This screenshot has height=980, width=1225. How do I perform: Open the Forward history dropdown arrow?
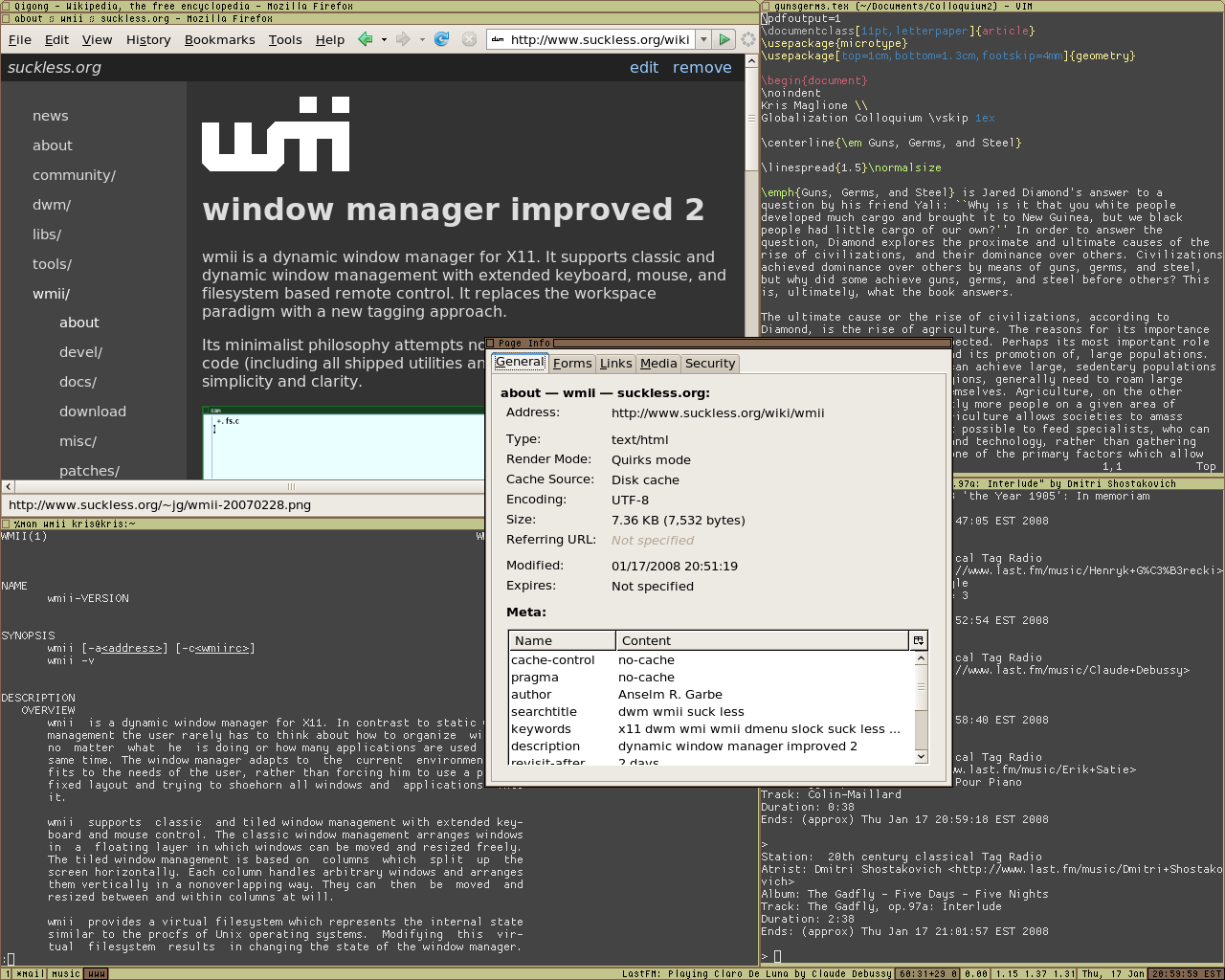pyautogui.click(x=422, y=39)
